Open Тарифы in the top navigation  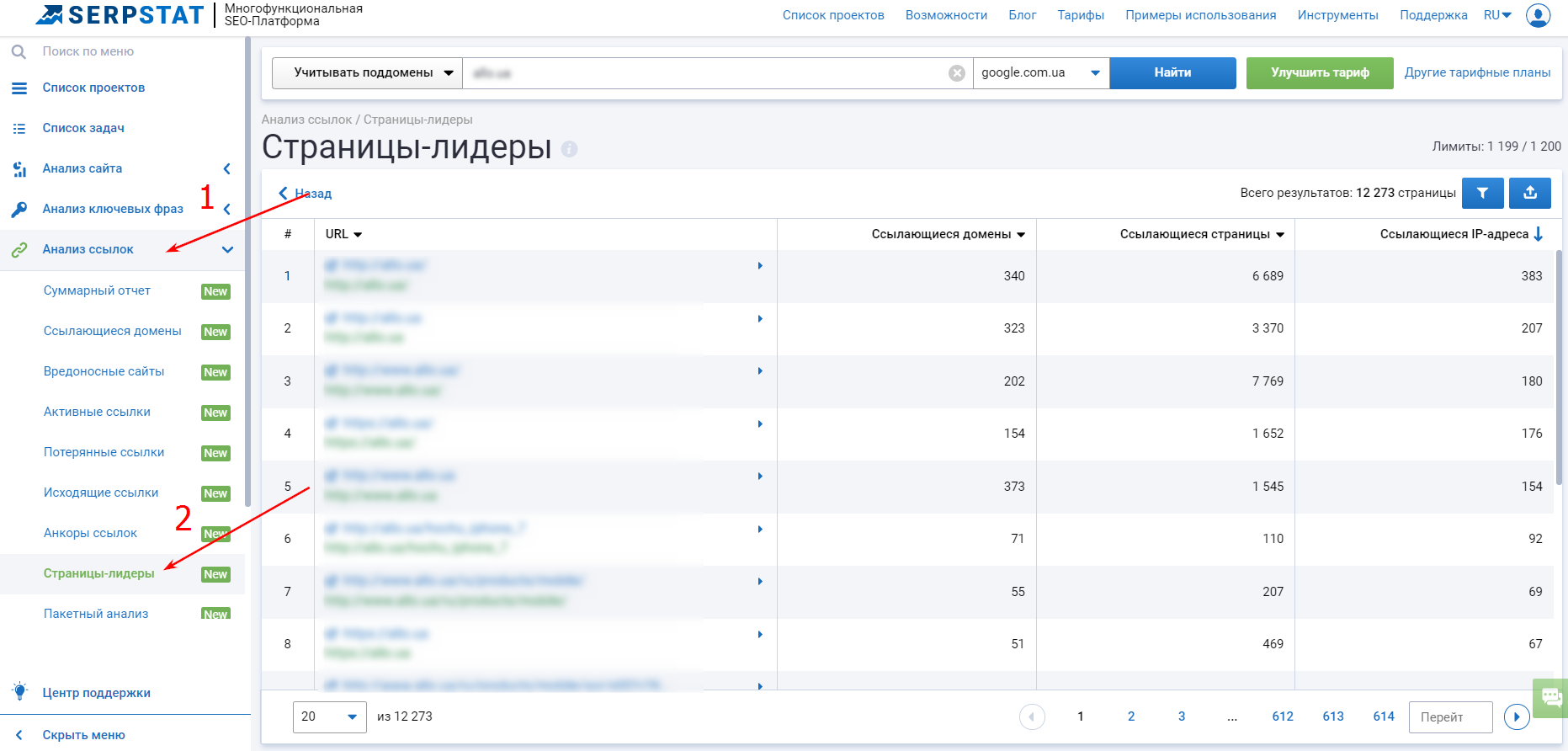(1081, 15)
